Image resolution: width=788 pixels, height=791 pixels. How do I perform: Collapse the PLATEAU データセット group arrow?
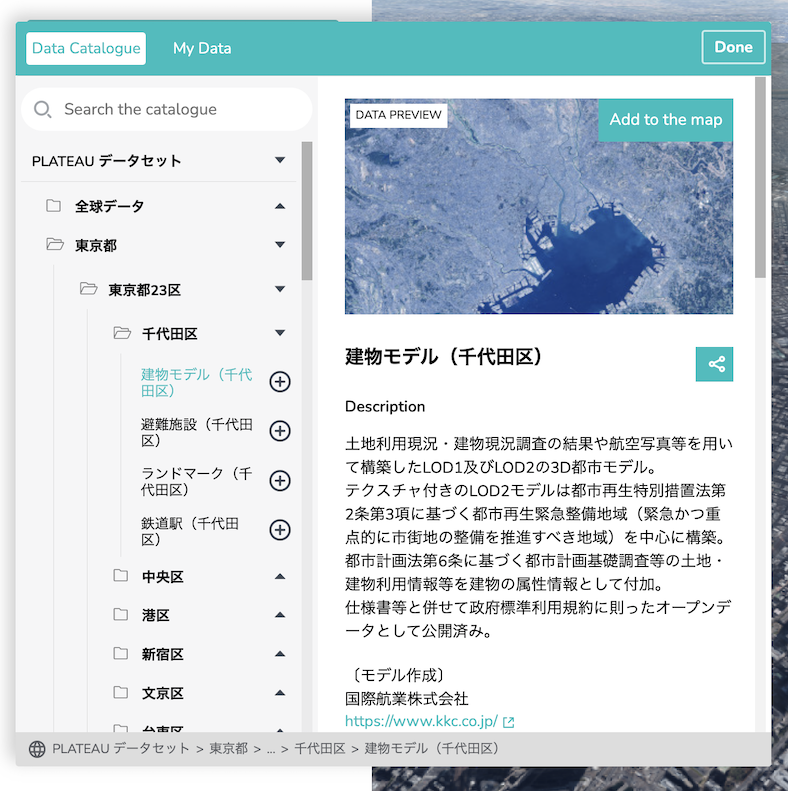[280, 160]
